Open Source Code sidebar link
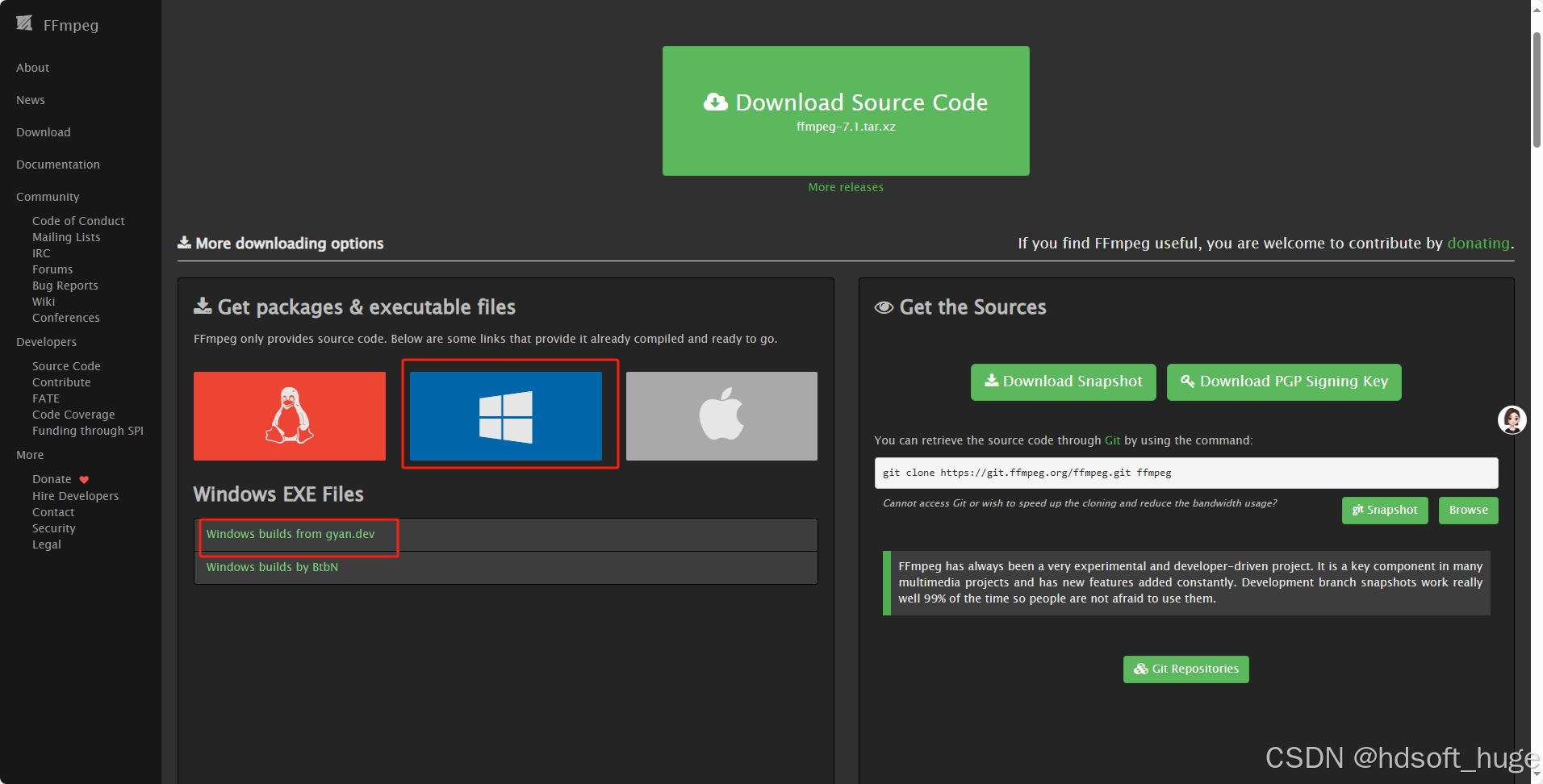The image size is (1543, 784). [x=66, y=366]
